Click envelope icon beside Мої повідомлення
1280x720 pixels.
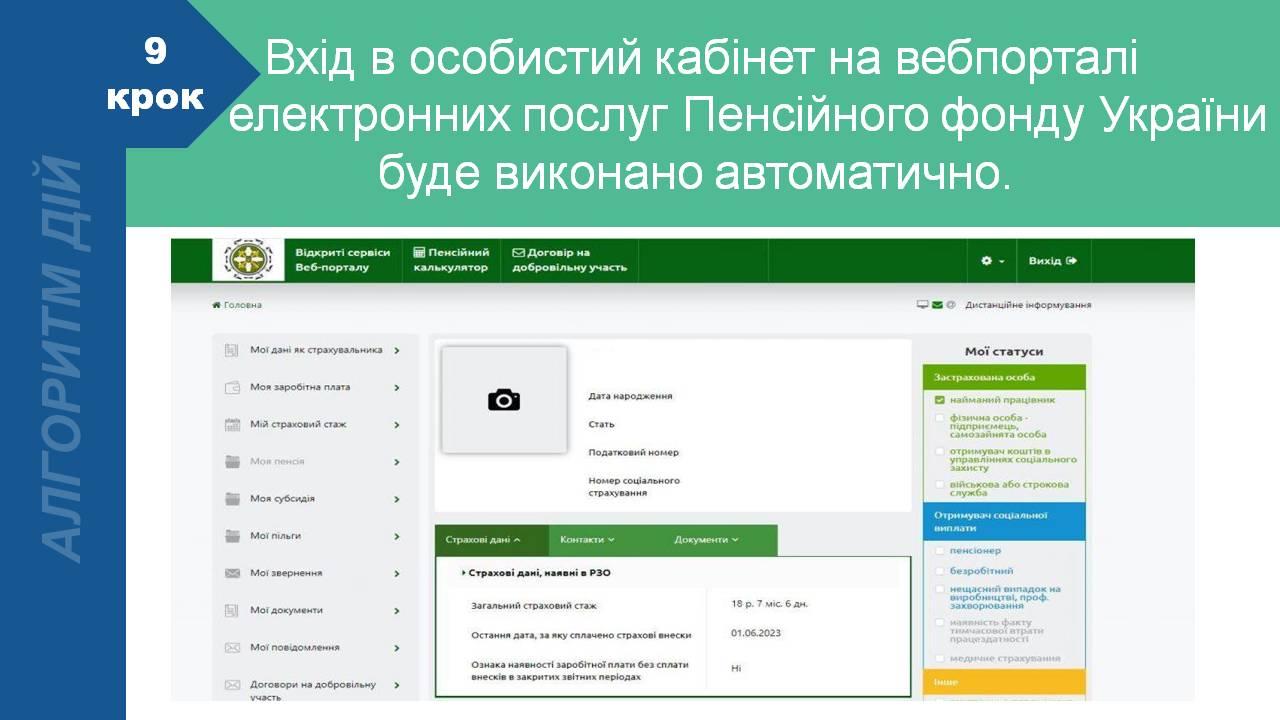point(232,647)
